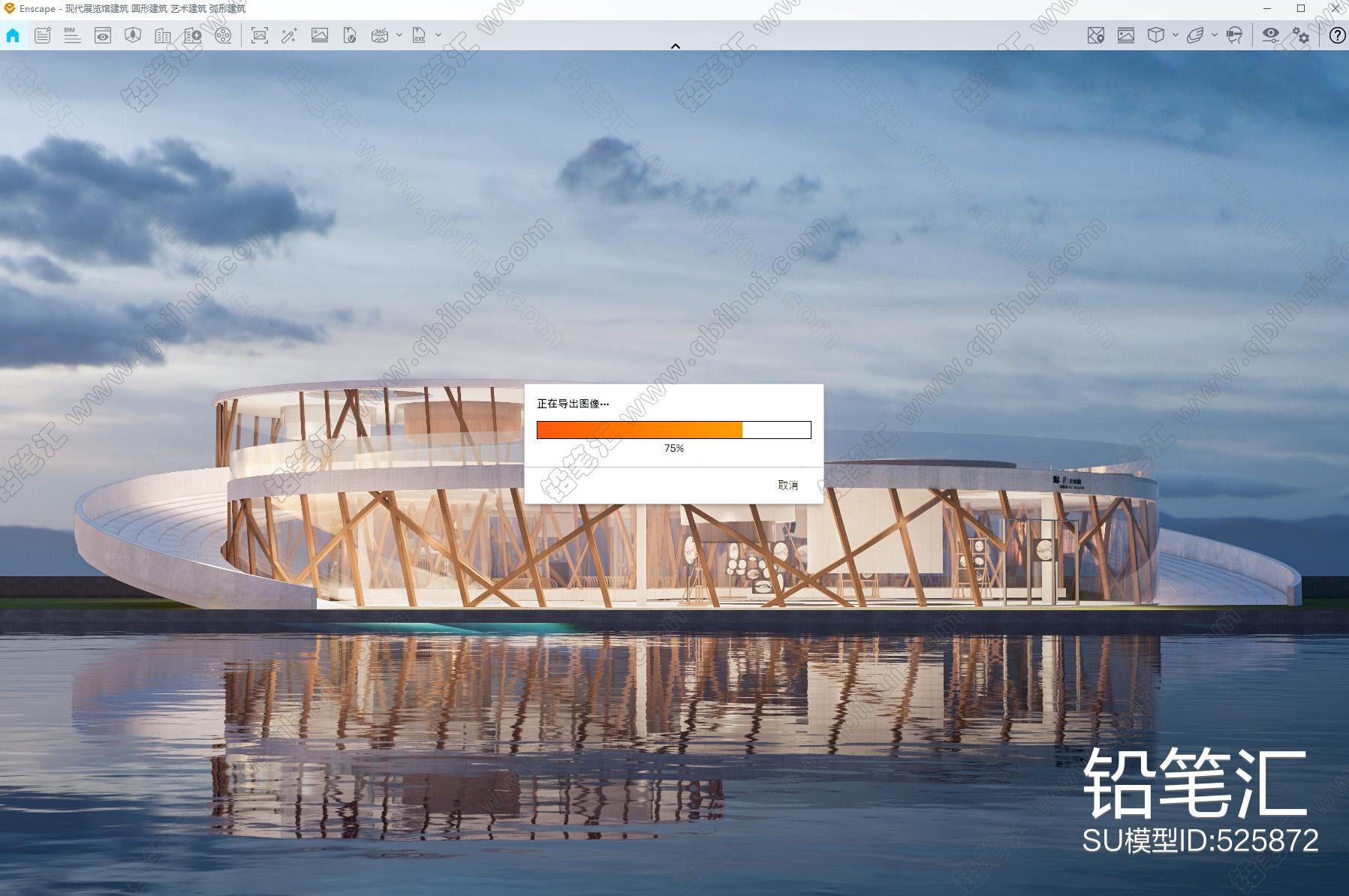Image resolution: width=1349 pixels, height=896 pixels.
Task: Click 取消 to cancel the image export
Action: click(x=787, y=486)
